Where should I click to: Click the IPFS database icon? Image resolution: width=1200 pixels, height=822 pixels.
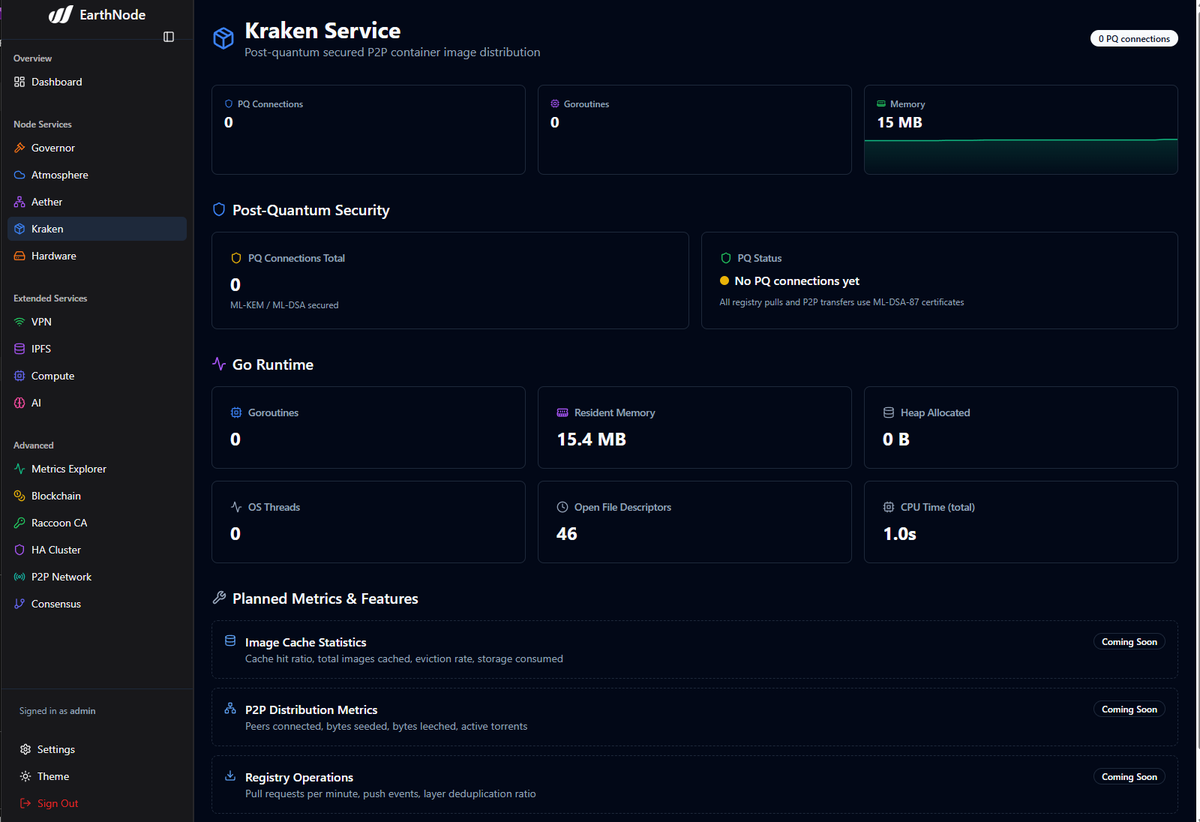[x=20, y=349]
